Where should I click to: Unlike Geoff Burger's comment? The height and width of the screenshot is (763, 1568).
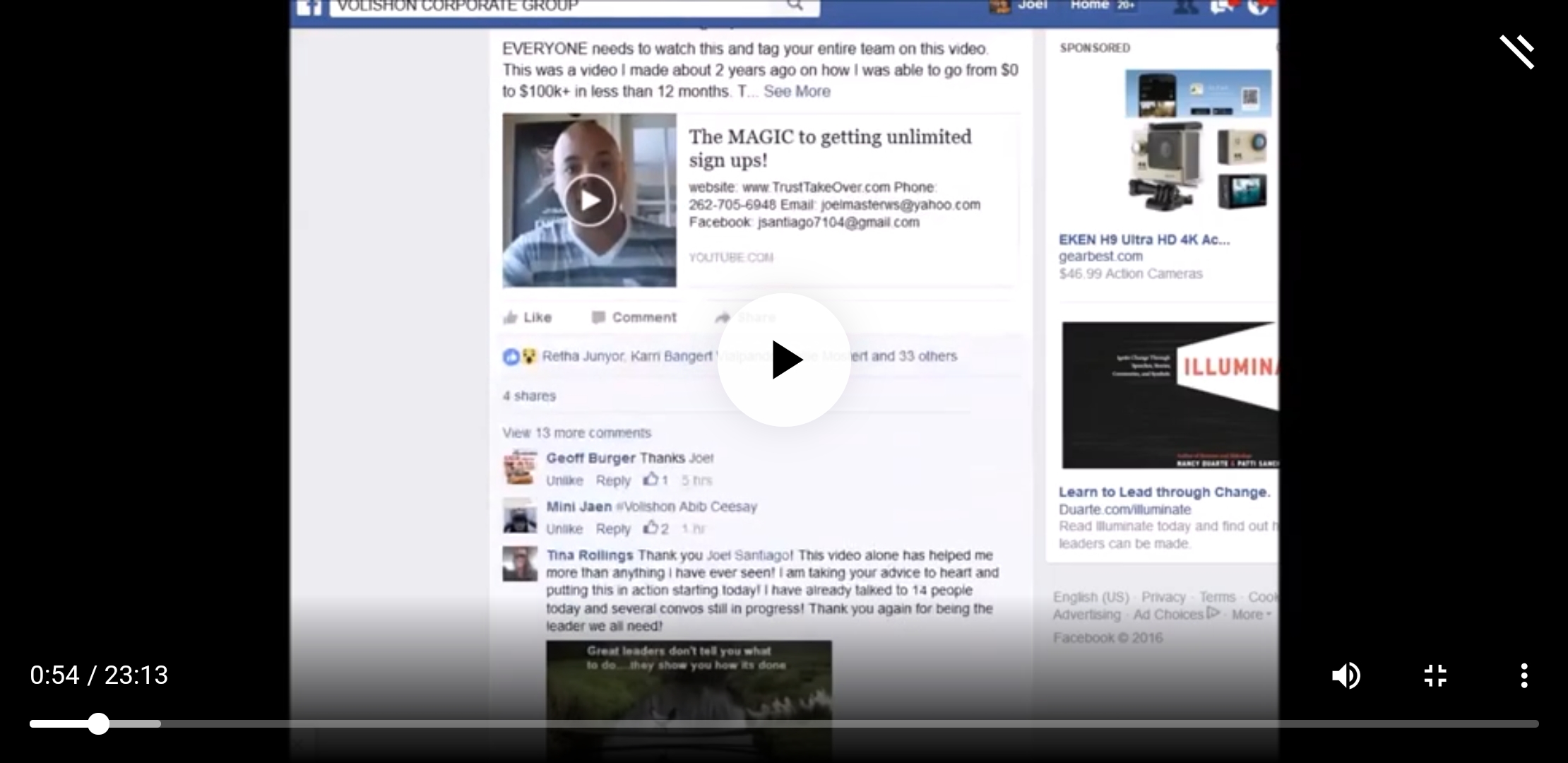pos(564,481)
